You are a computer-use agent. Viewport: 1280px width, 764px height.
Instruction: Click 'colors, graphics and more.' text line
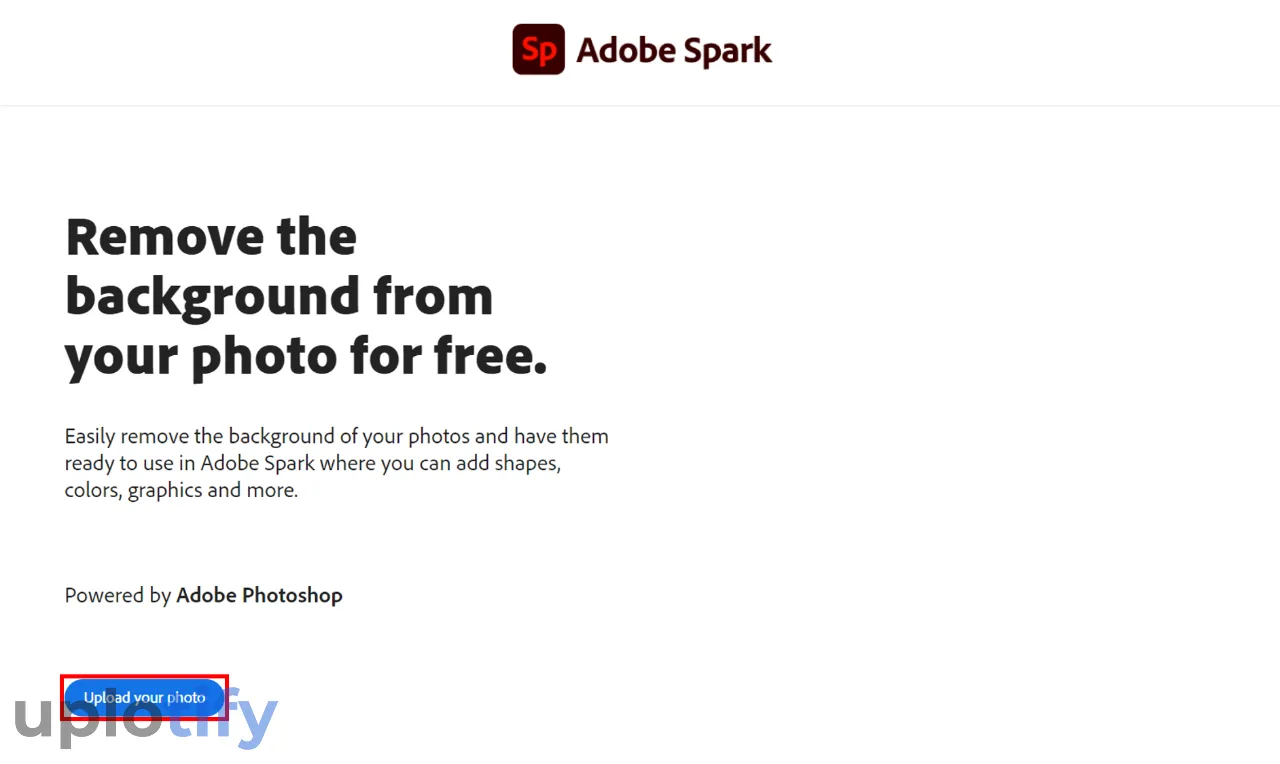[181, 490]
